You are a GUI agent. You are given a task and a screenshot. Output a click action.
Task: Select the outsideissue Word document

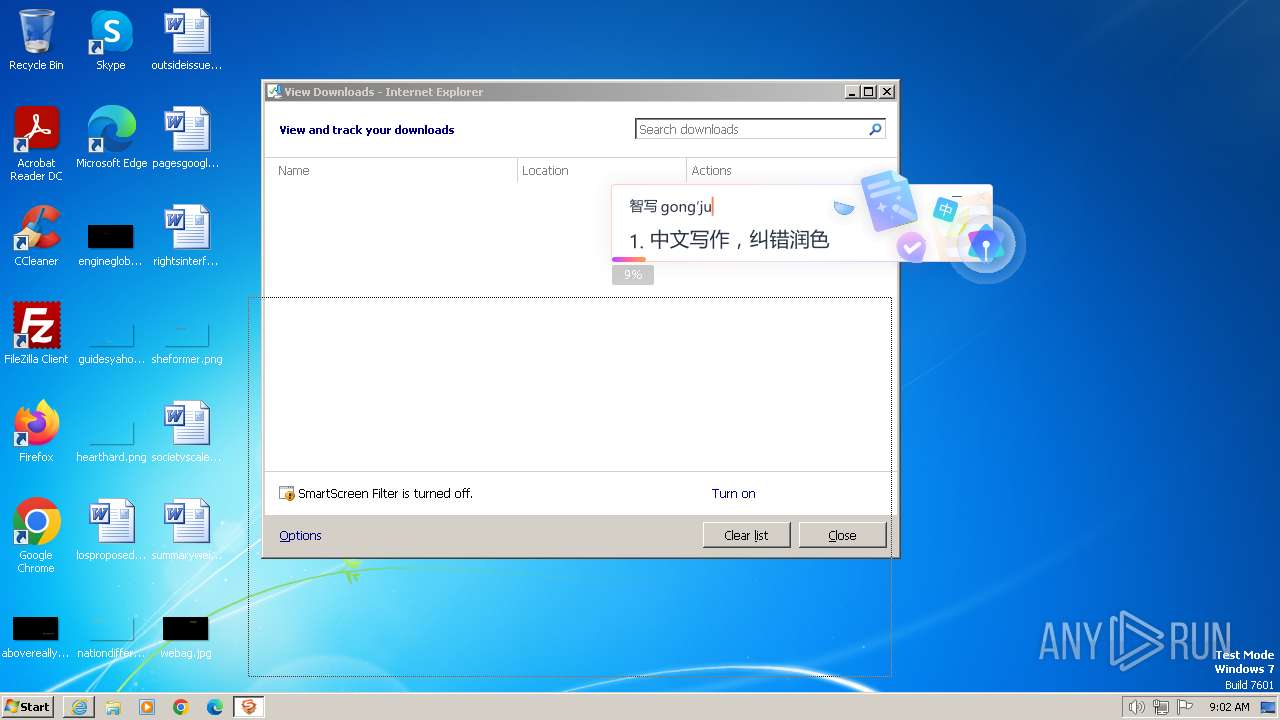pyautogui.click(x=186, y=41)
